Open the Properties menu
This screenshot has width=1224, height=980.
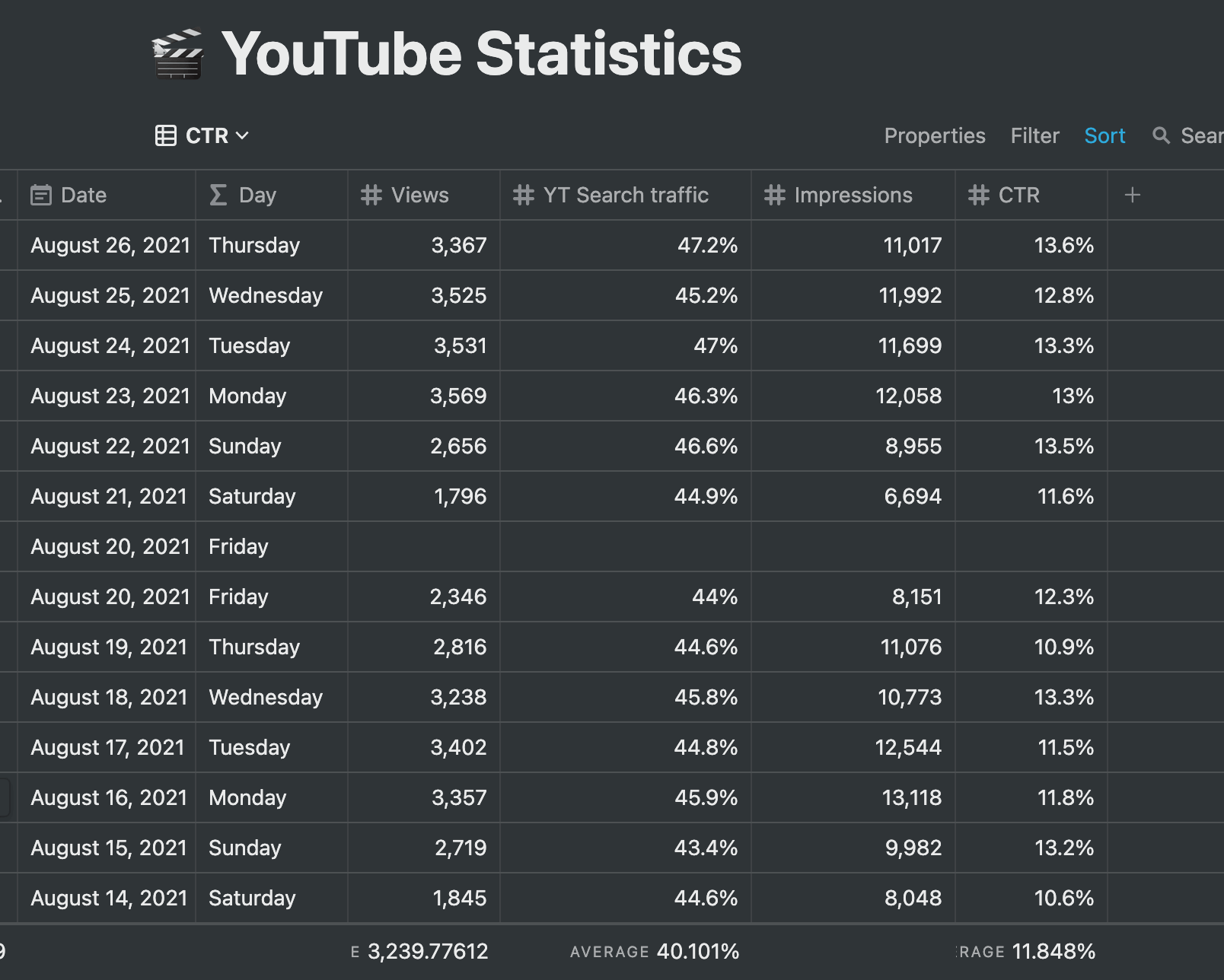(935, 135)
